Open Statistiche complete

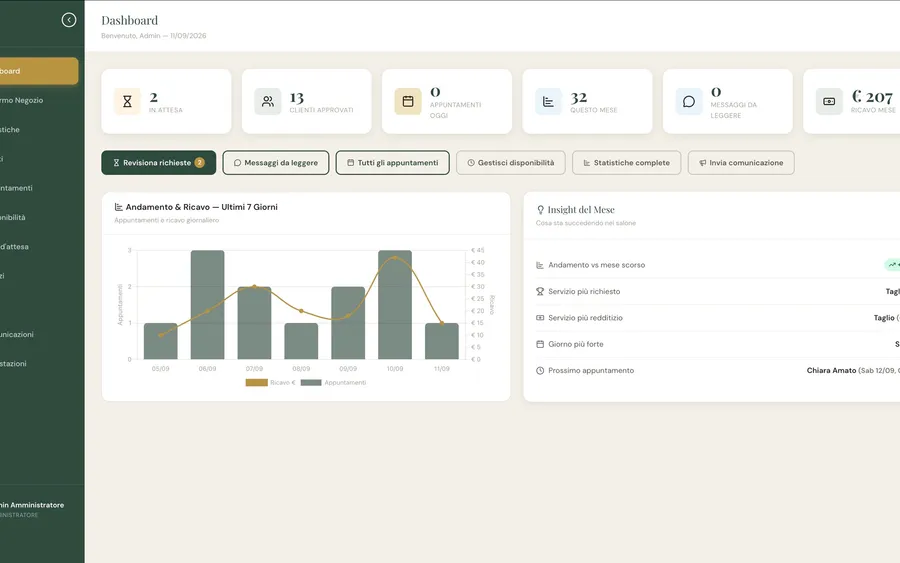pyautogui.click(x=627, y=163)
